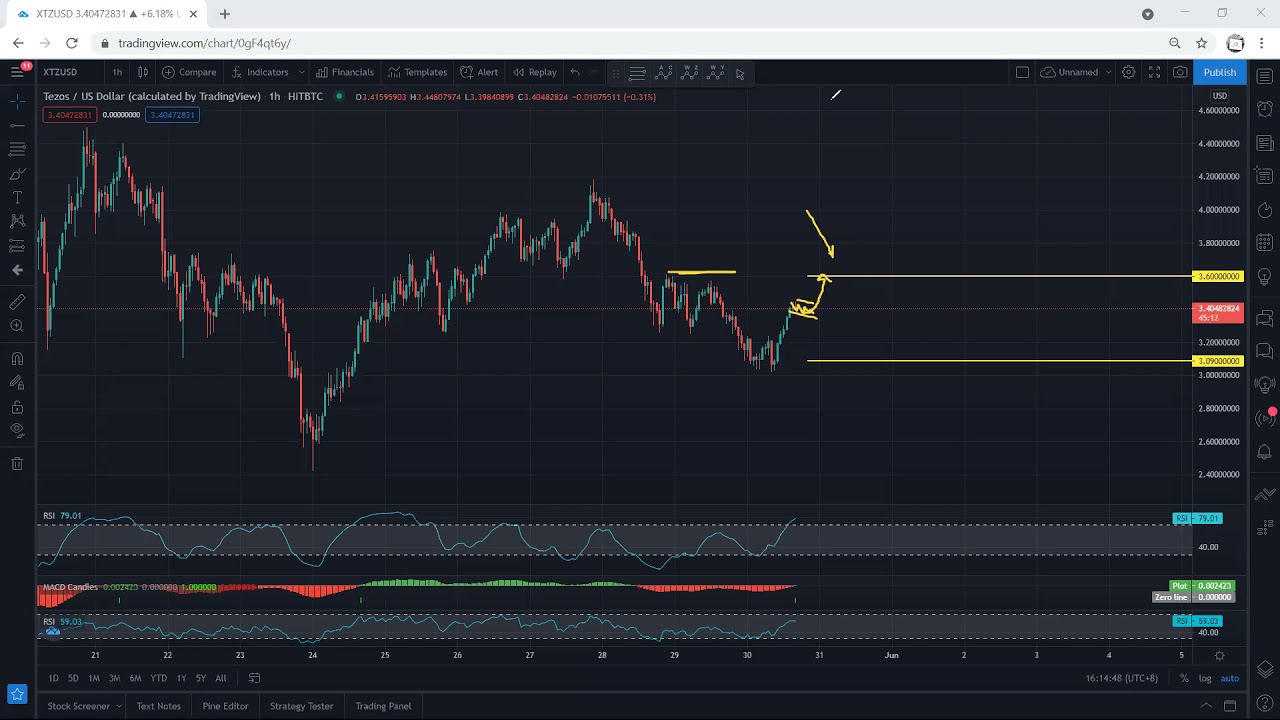The width and height of the screenshot is (1280, 720).
Task: Open the calendar panel icon
Action: [1264, 242]
